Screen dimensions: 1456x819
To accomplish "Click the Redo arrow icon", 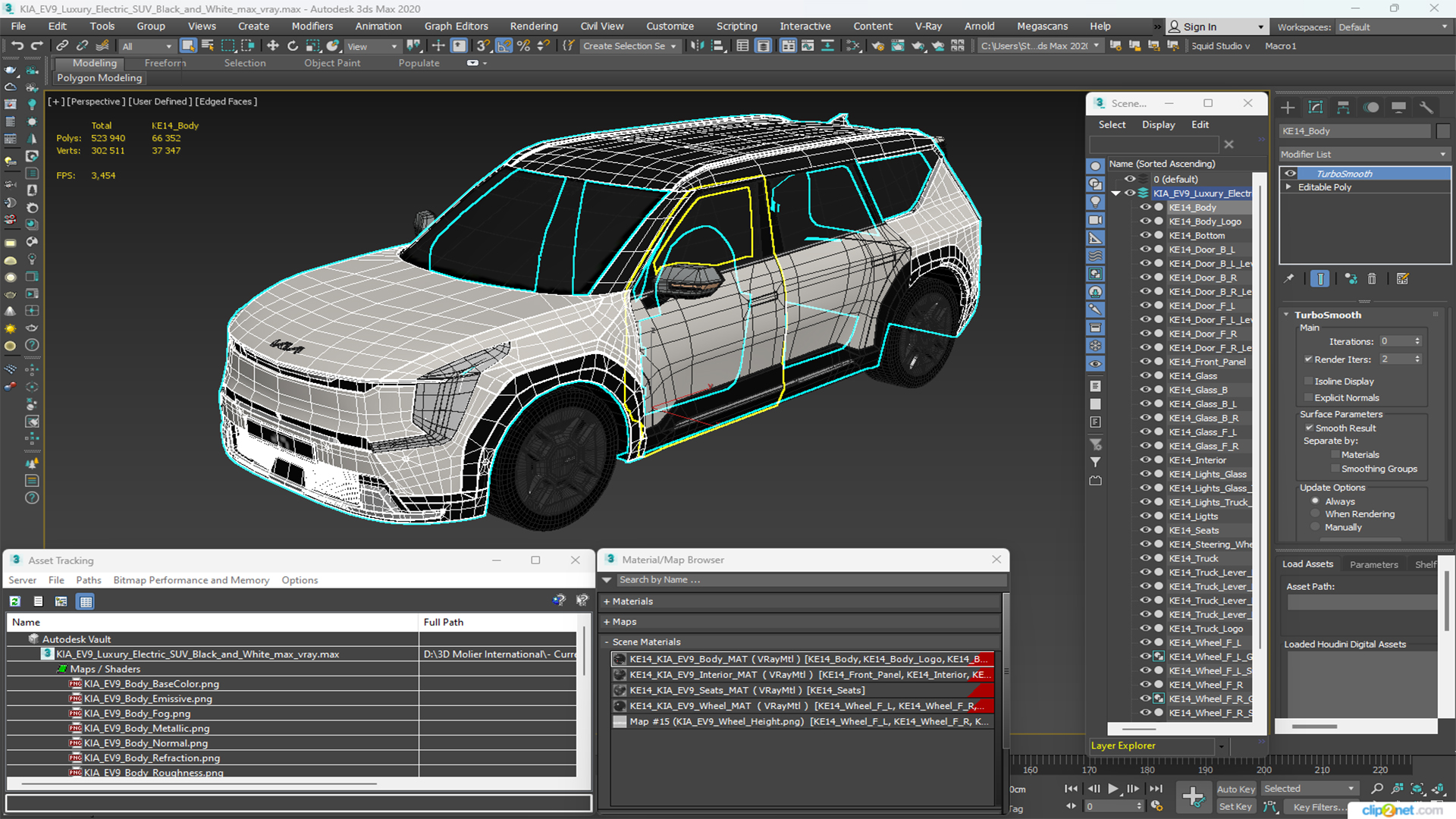I will 36,46.
